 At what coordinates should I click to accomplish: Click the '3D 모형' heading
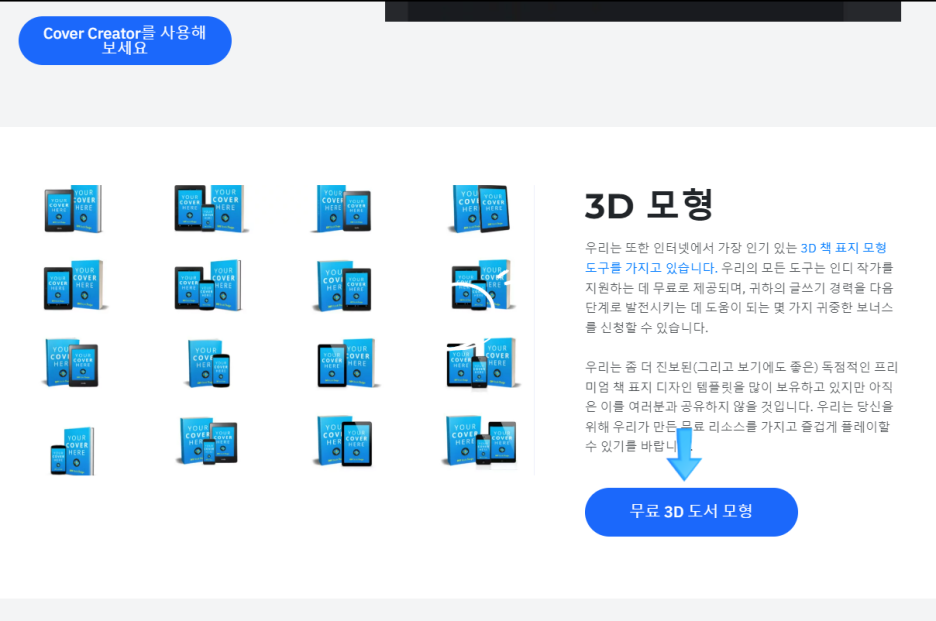[x=648, y=205]
